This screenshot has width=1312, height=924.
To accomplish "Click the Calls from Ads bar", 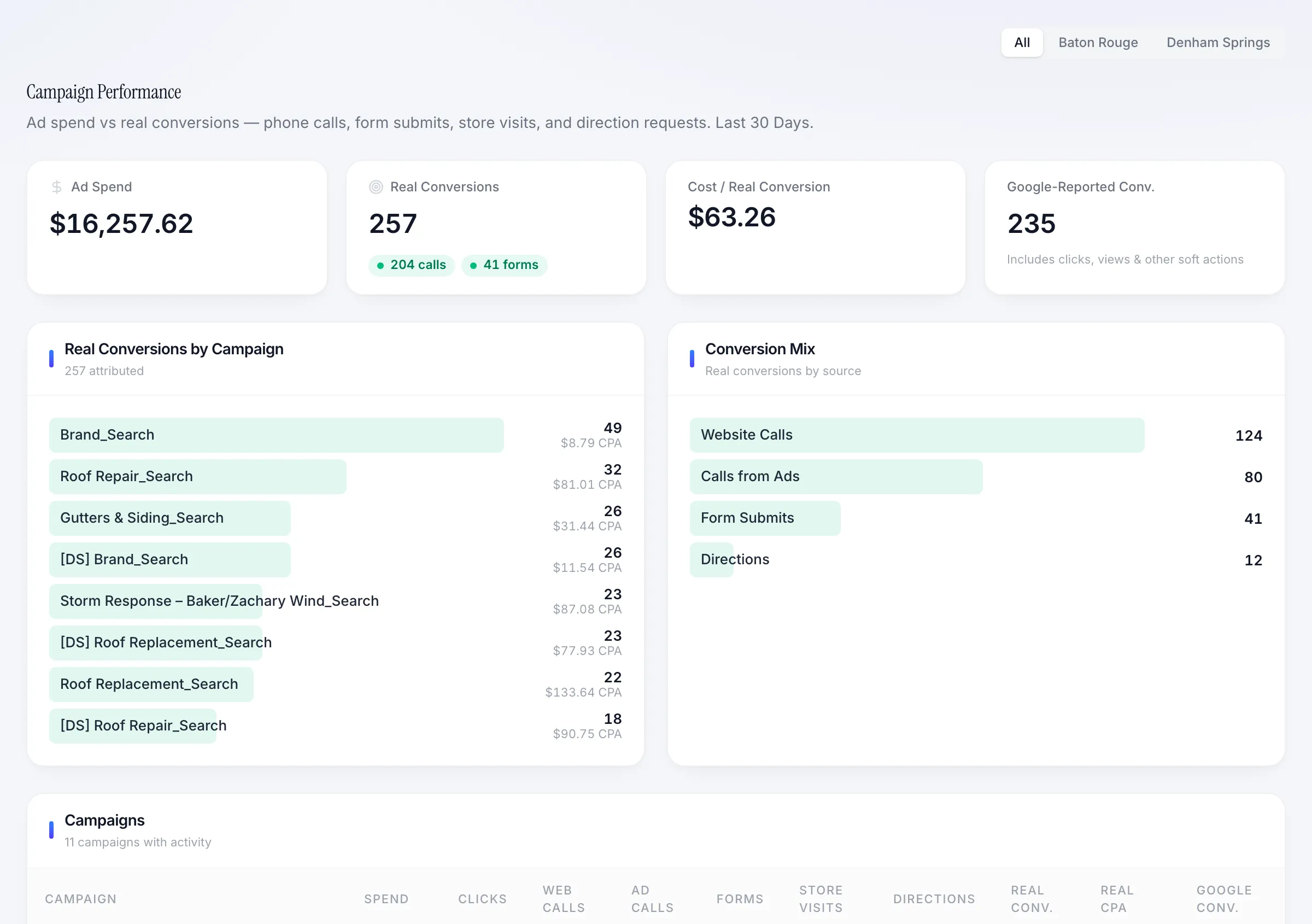I will pos(836,477).
